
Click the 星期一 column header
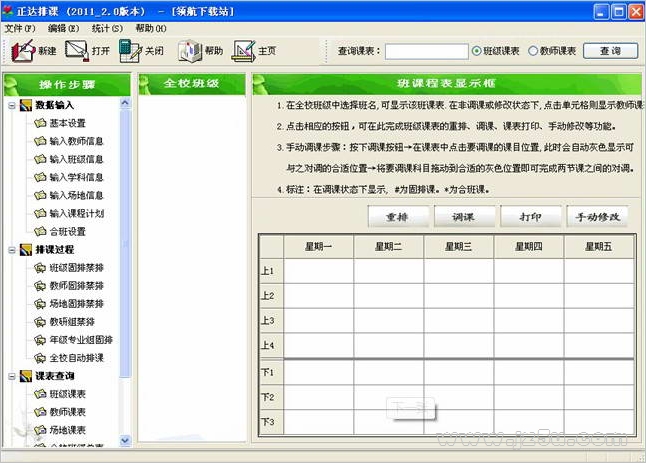[x=318, y=247]
